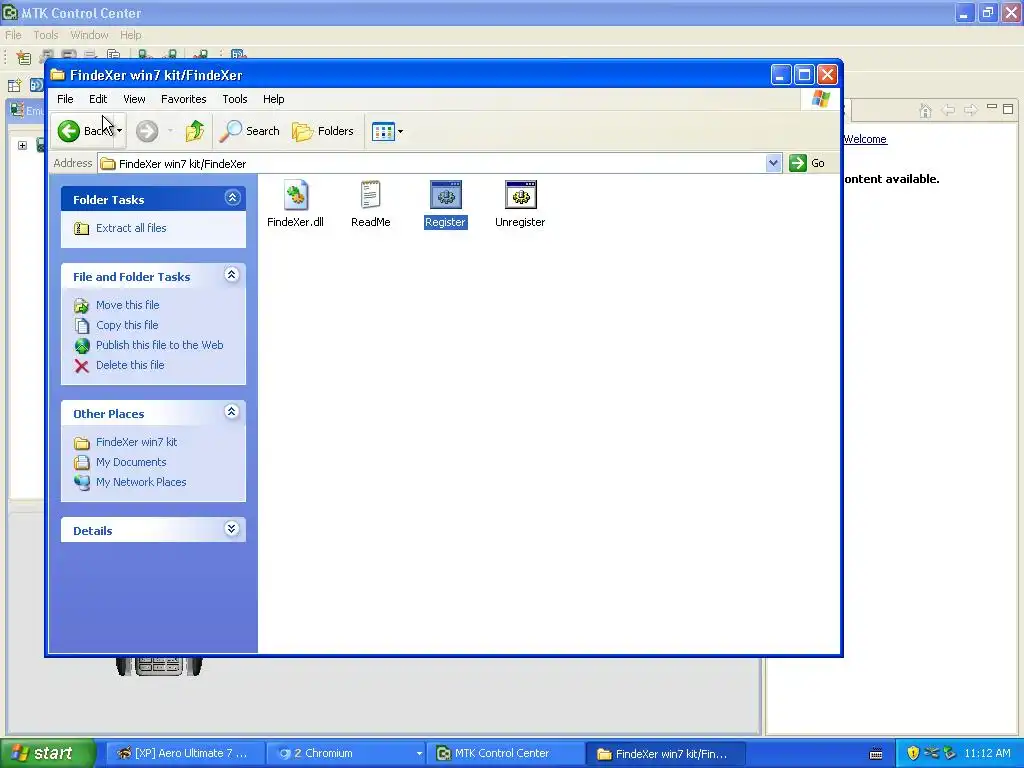This screenshot has width=1024, height=768.
Task: Open the Explorer Edit menu
Action: (98, 99)
